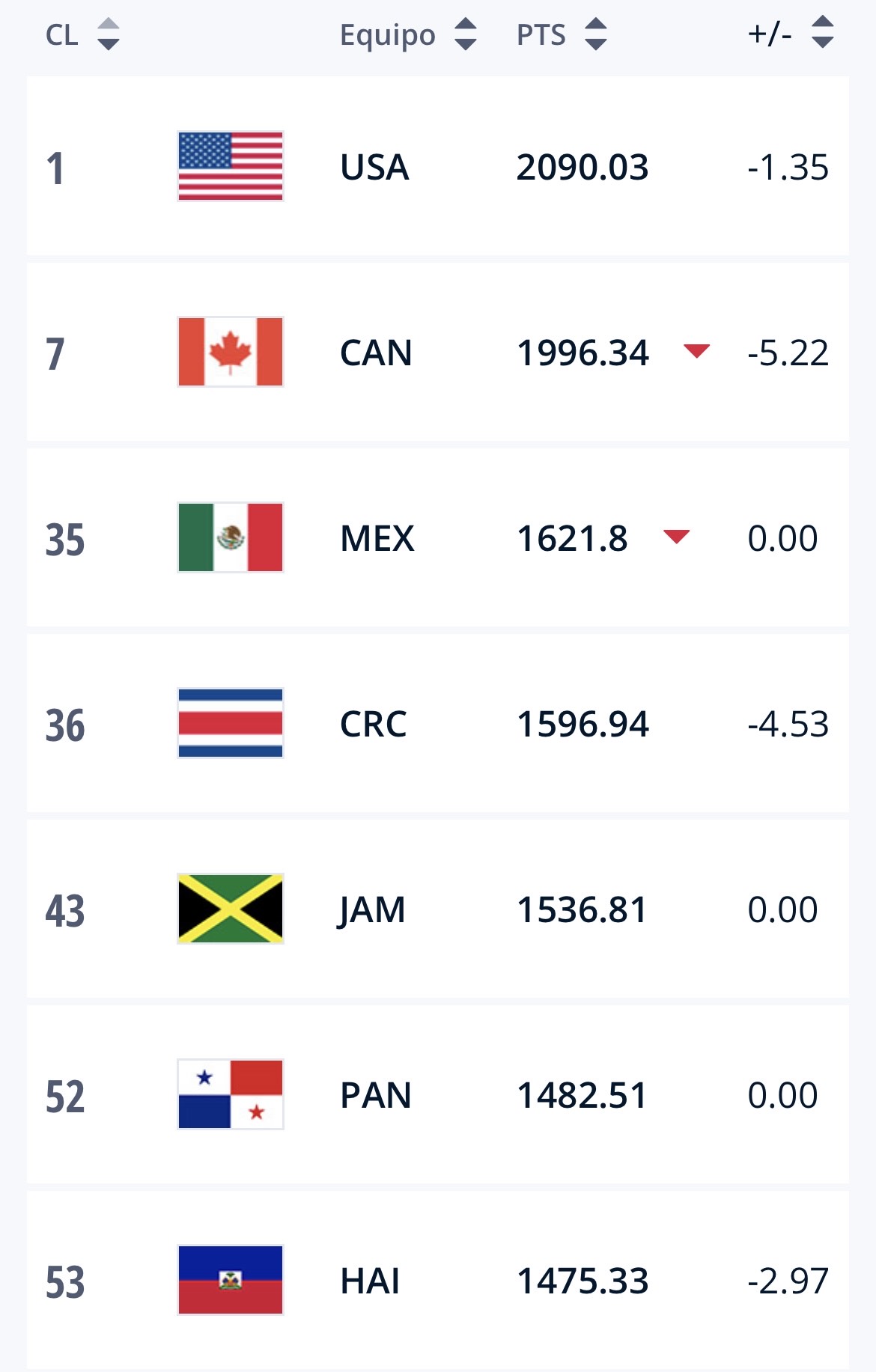Sort table by PTS column arrows

point(596,34)
